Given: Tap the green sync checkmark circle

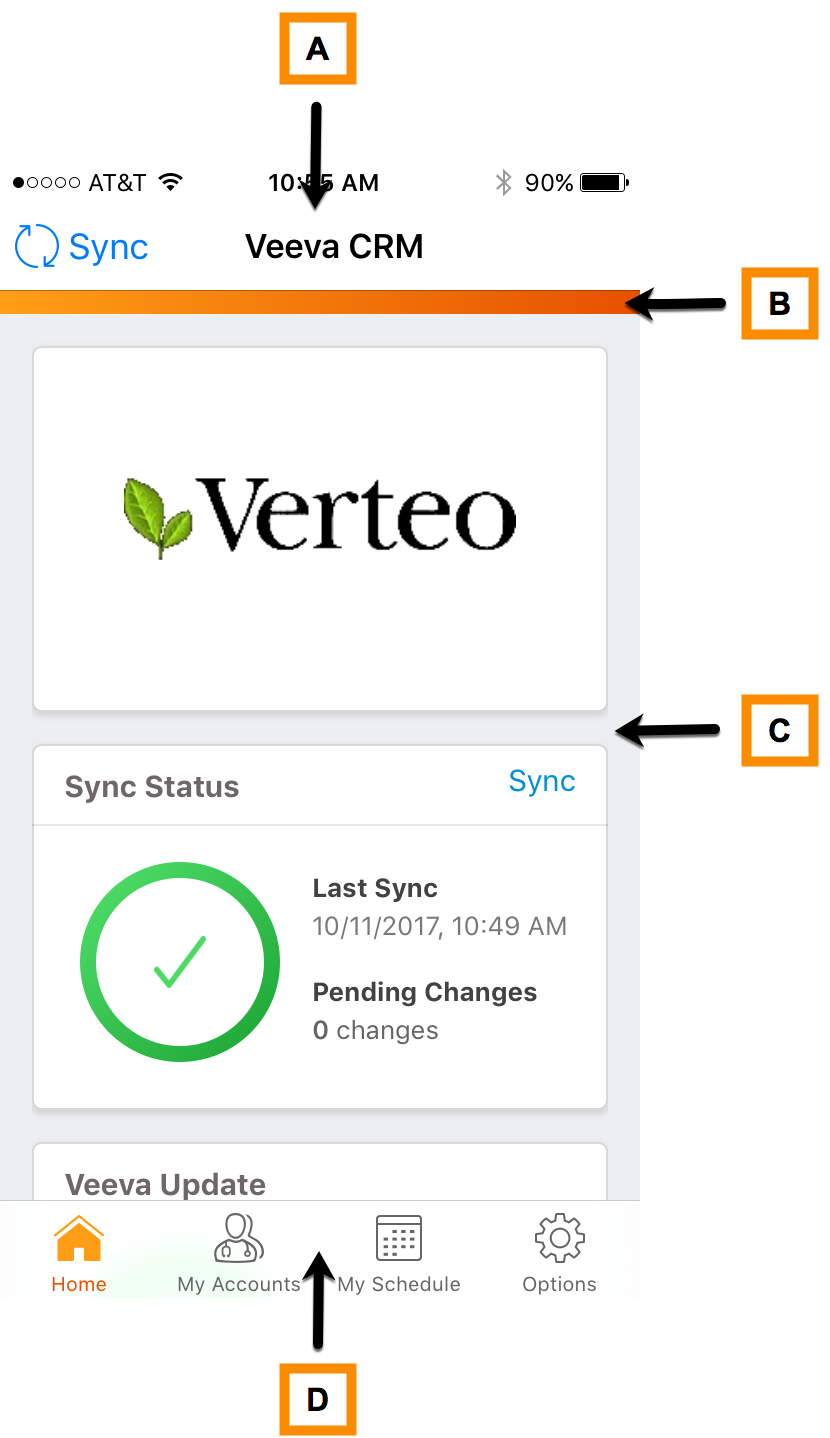Looking at the screenshot, I should coord(180,961).
